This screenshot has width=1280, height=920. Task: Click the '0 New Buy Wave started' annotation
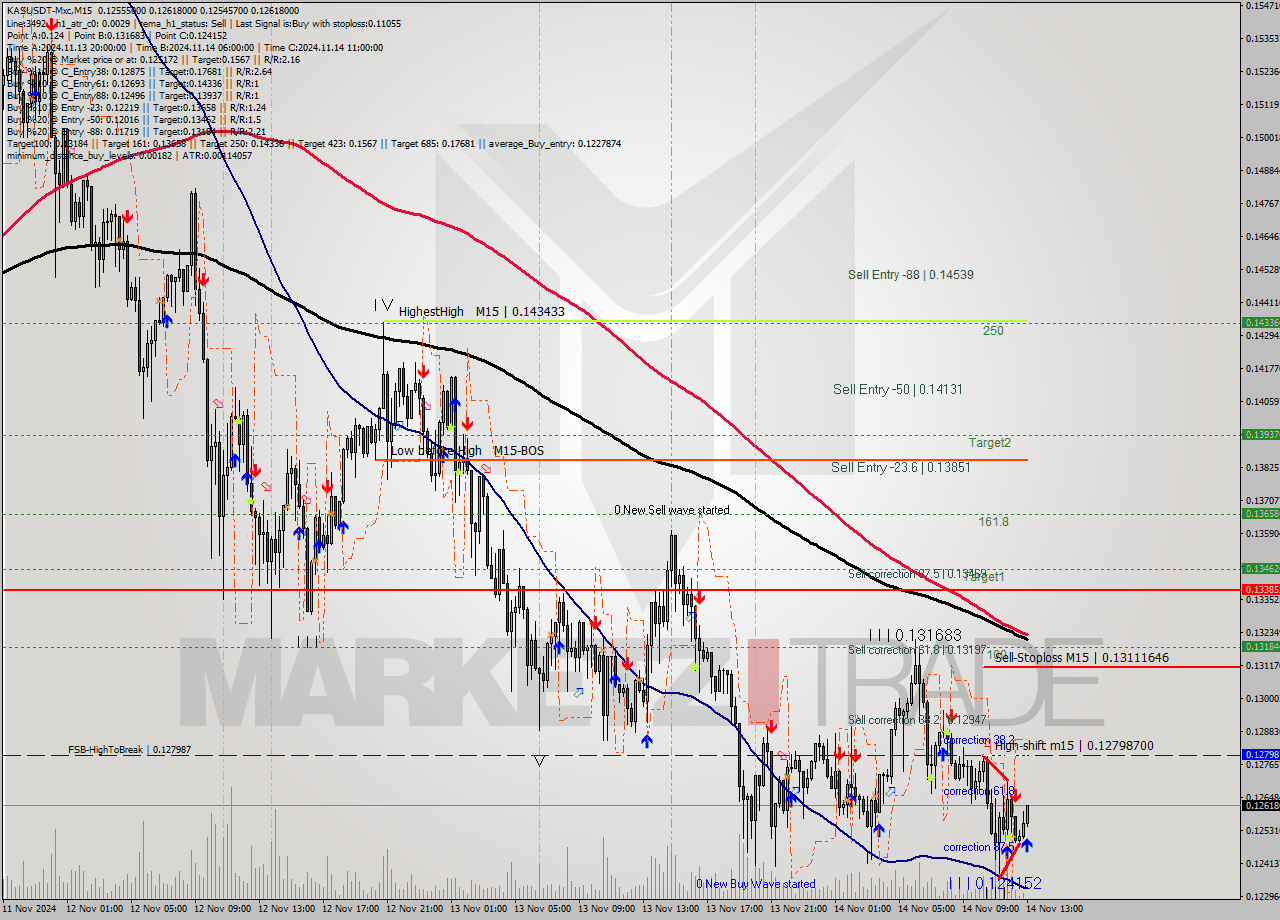click(756, 884)
